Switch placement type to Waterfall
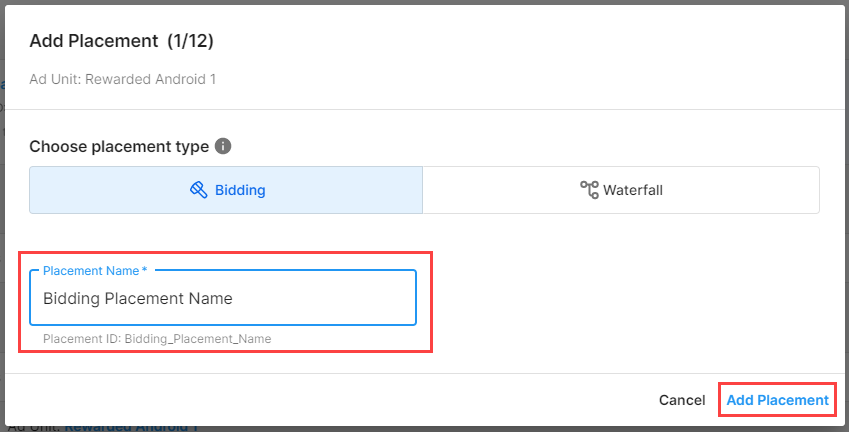 tap(620, 190)
